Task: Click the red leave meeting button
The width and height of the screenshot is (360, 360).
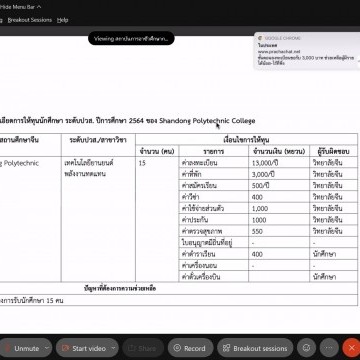Action: 351,348
